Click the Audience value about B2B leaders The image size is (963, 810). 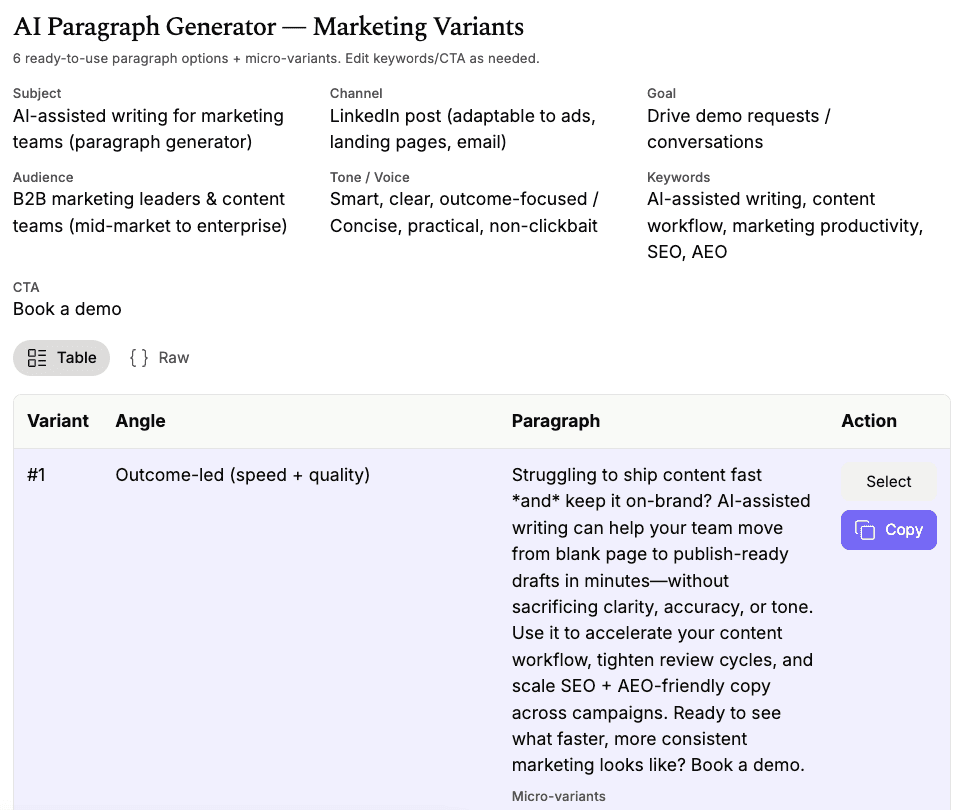pos(149,212)
